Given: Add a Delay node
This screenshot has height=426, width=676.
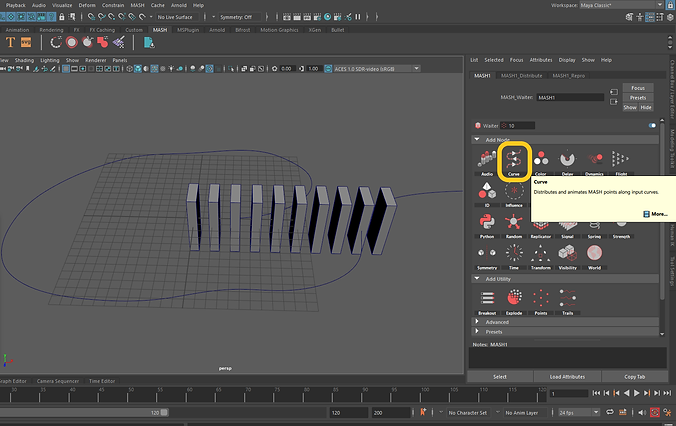Looking at the screenshot, I should tap(567, 162).
